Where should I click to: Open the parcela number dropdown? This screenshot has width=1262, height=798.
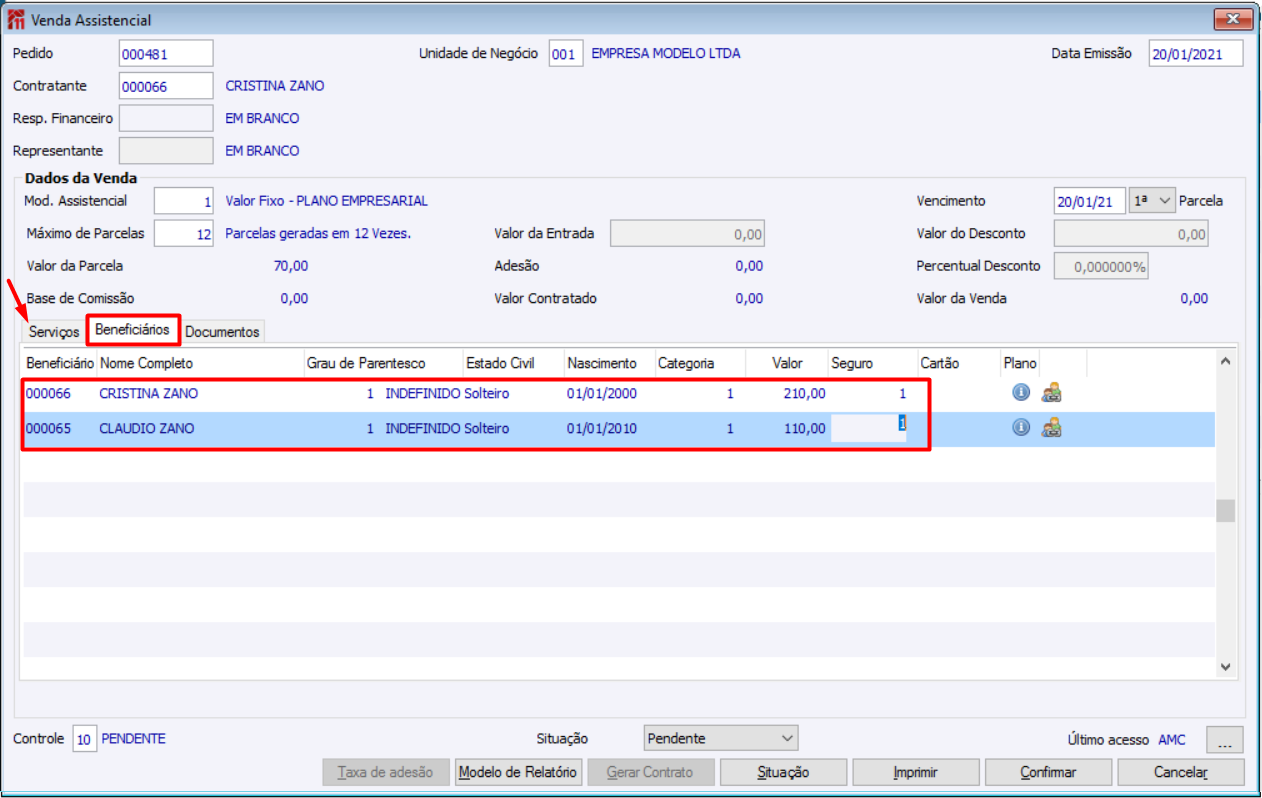(x=1151, y=201)
